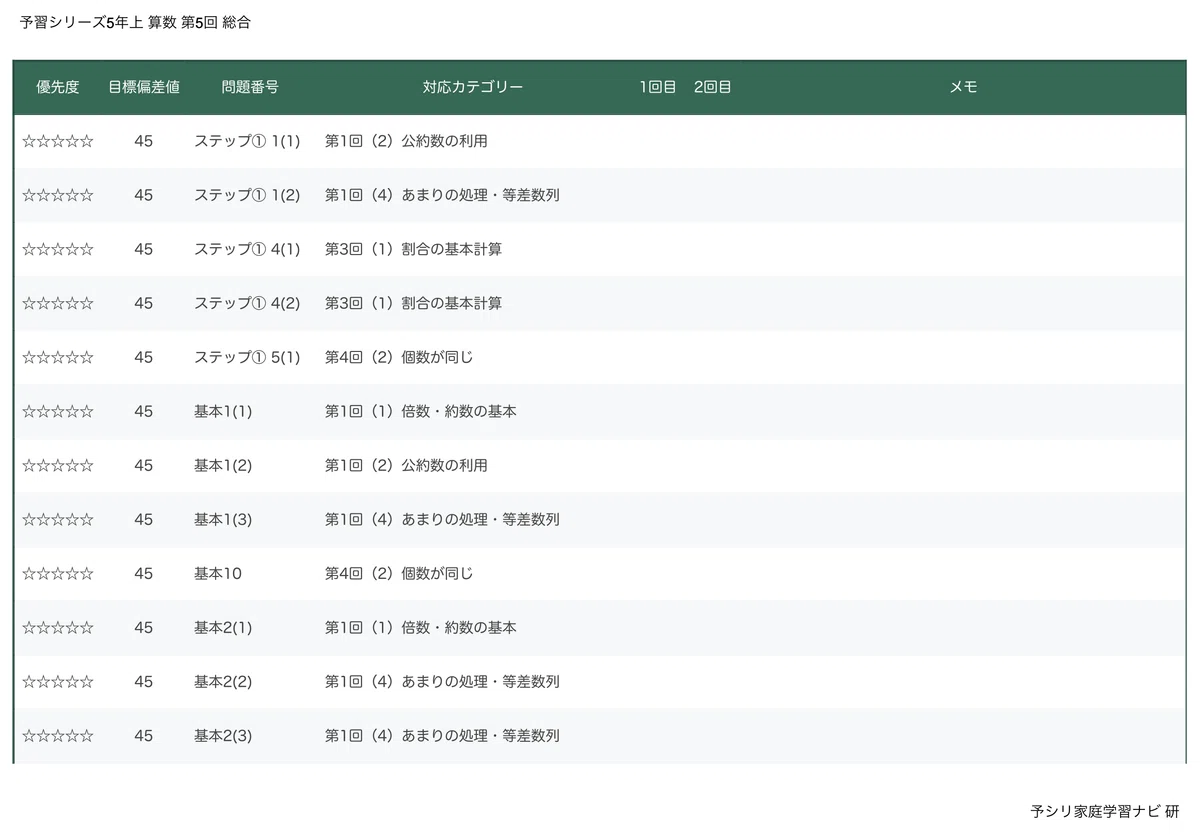Click the メモ column header
1200x835 pixels.
[963, 87]
